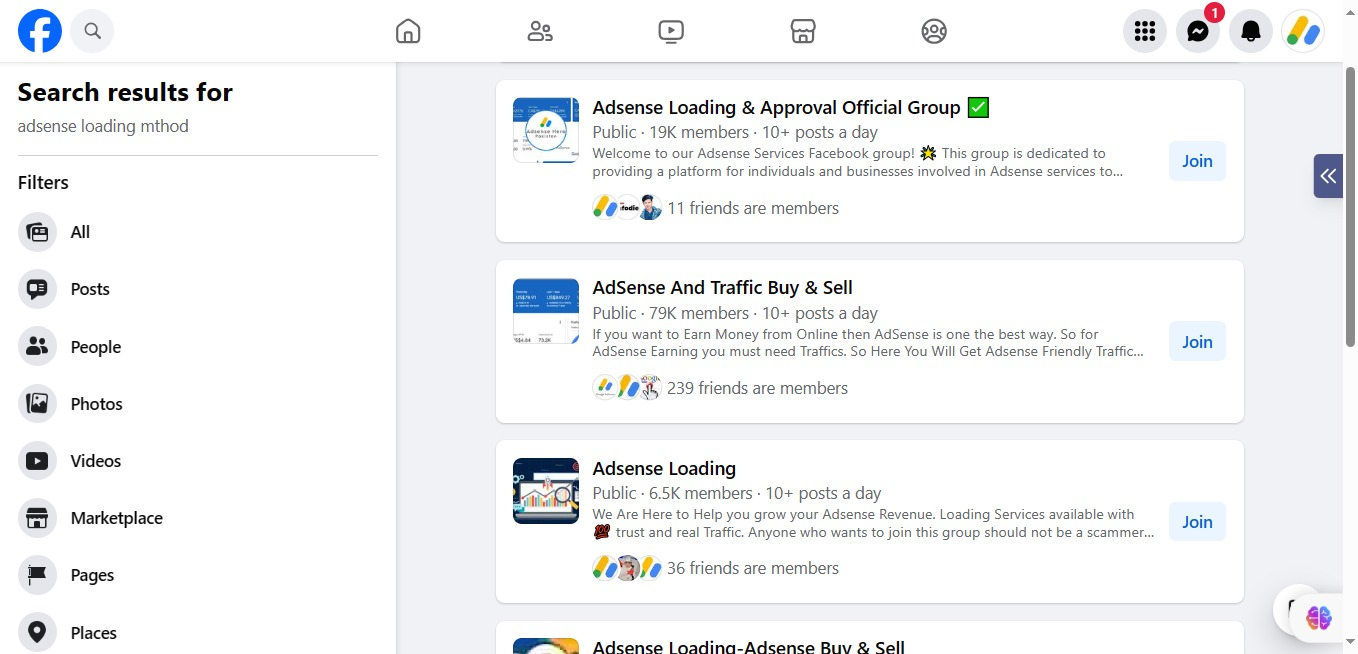Join Adsense Loading & Approval Official Group
Viewport: 1358px width, 654px height.
click(1197, 161)
